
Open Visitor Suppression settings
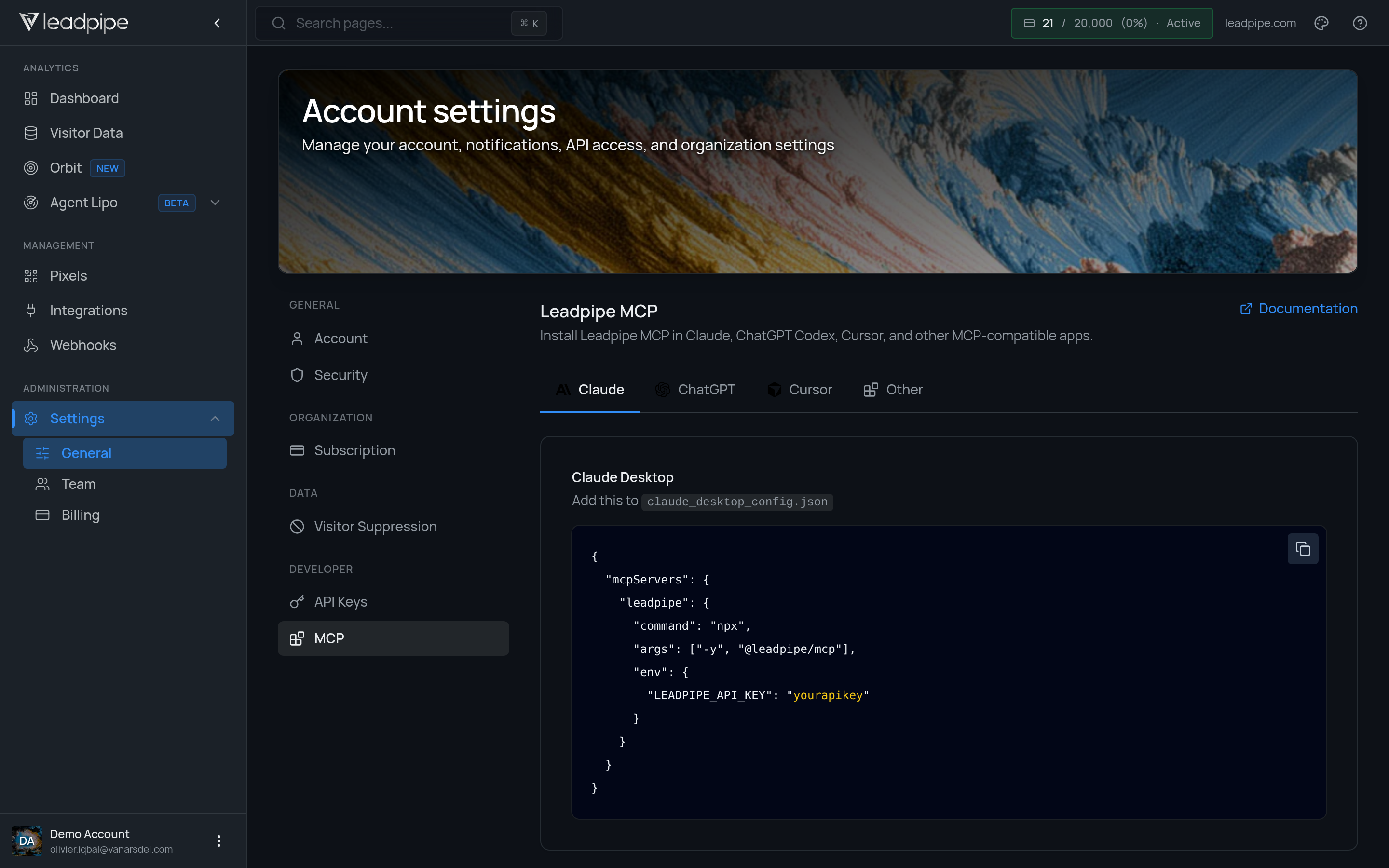click(393, 527)
